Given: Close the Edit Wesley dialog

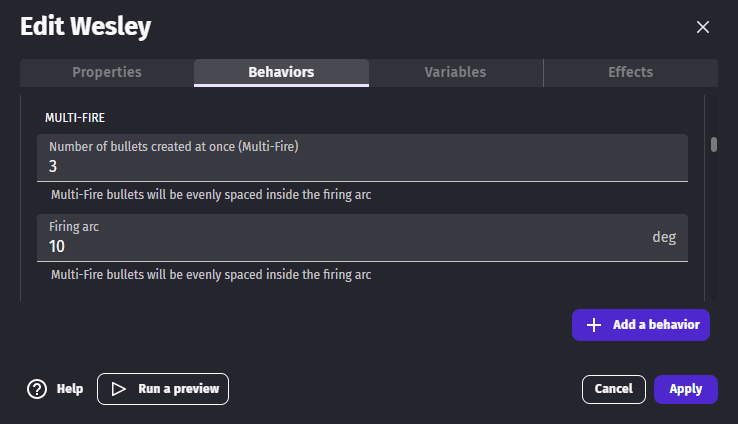Looking at the screenshot, I should (703, 27).
